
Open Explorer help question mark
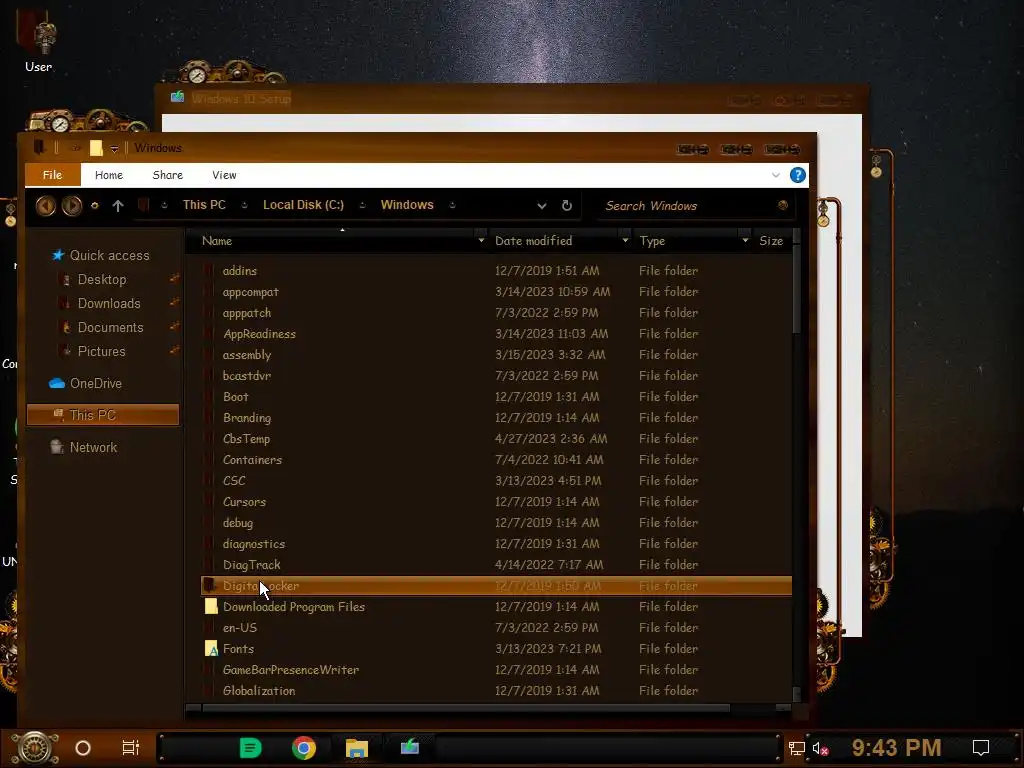coord(797,175)
